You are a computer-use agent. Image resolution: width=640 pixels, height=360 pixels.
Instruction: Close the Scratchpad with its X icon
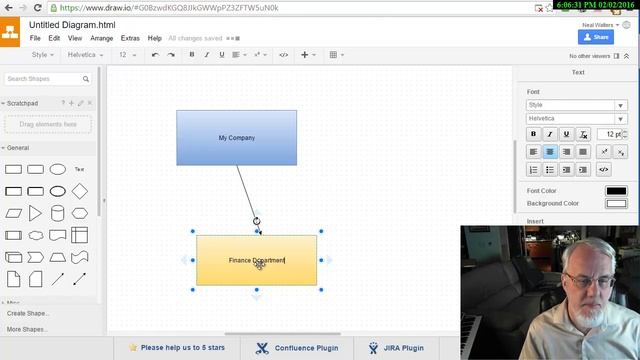click(90, 103)
